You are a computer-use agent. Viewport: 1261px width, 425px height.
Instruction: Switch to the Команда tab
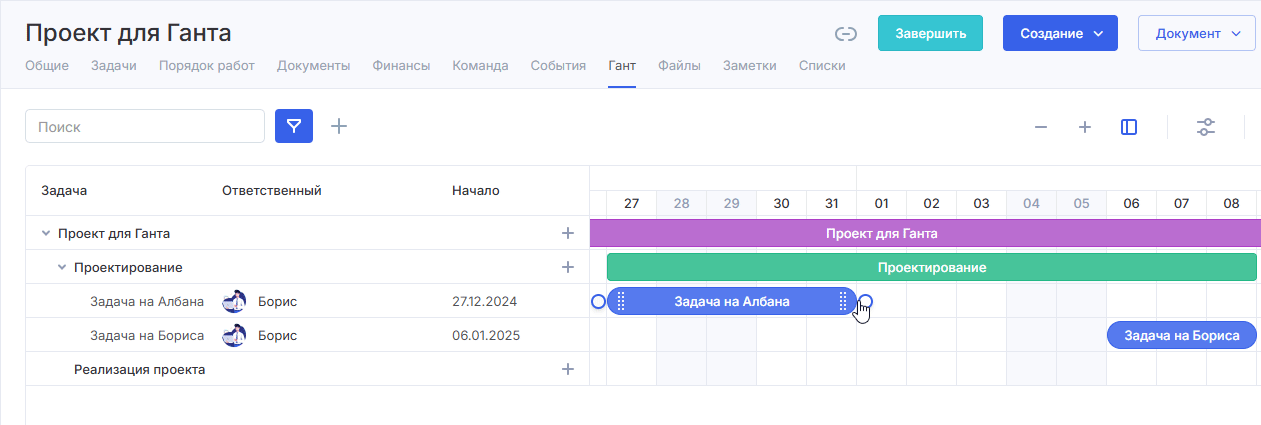pos(480,66)
